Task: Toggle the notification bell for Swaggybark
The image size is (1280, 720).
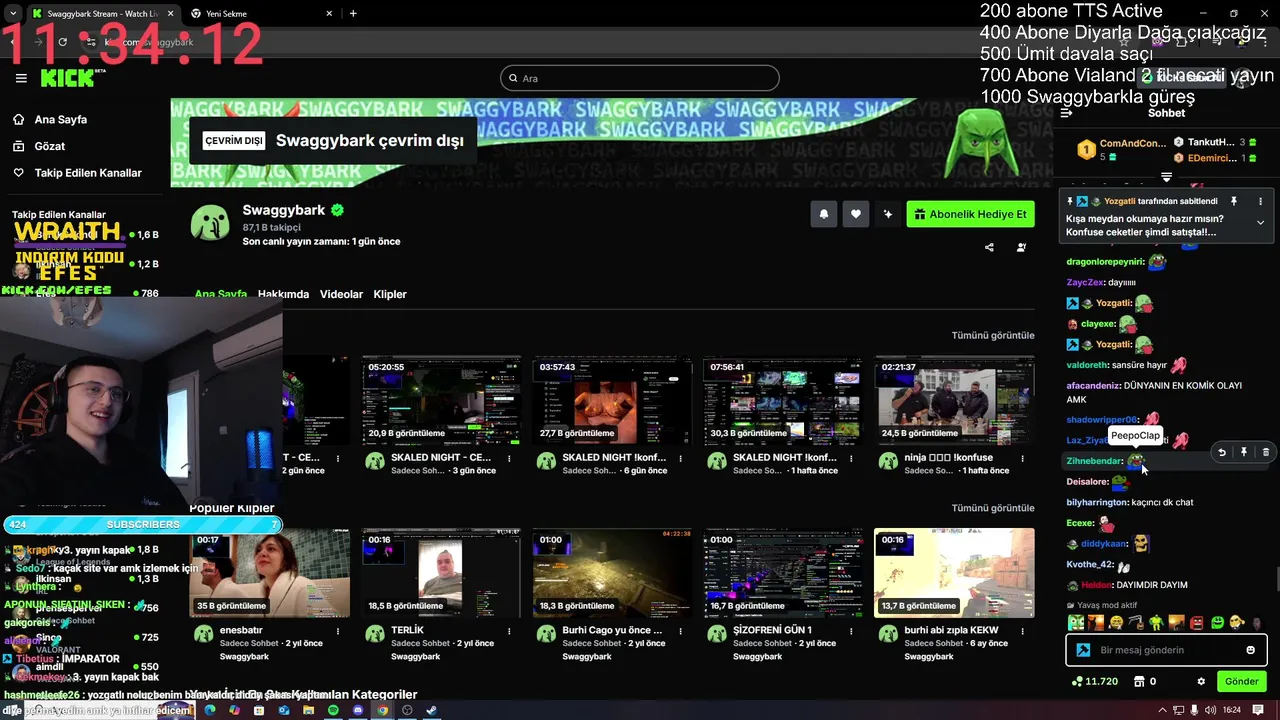Action: tap(824, 214)
